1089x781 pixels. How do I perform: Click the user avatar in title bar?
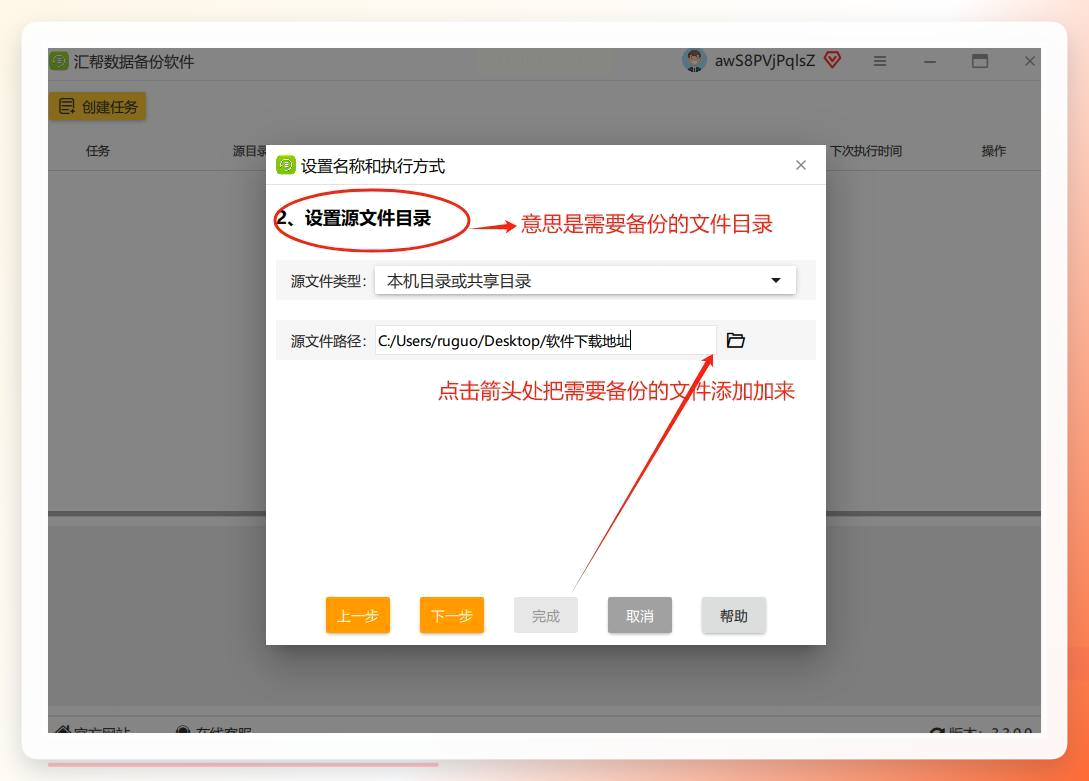coord(694,60)
